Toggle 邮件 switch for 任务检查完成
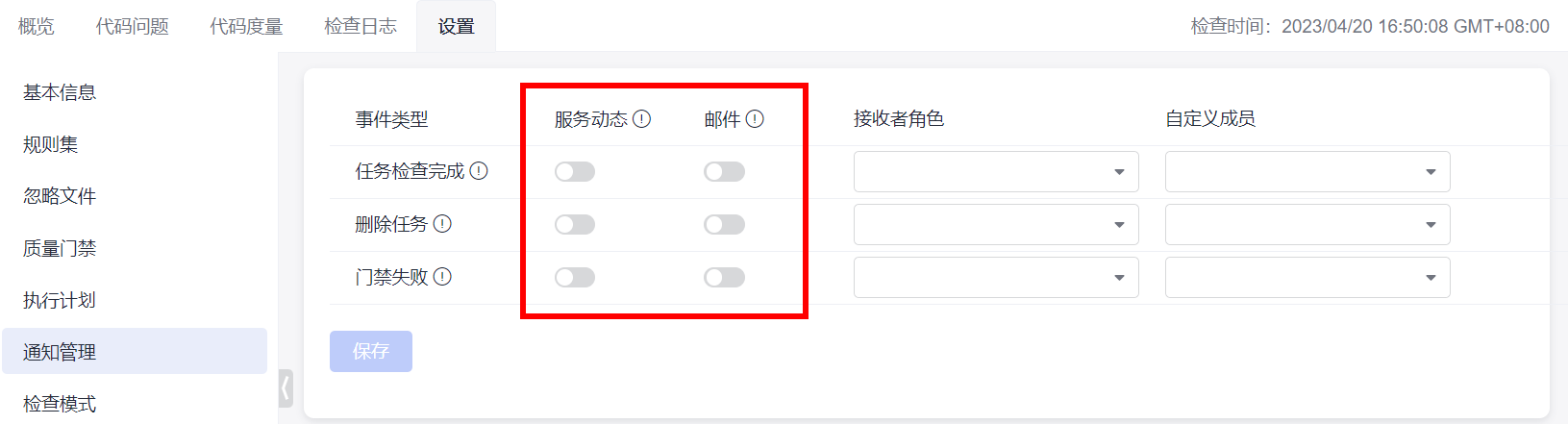Image resolution: width=1568 pixels, height=424 pixels. pos(724,172)
